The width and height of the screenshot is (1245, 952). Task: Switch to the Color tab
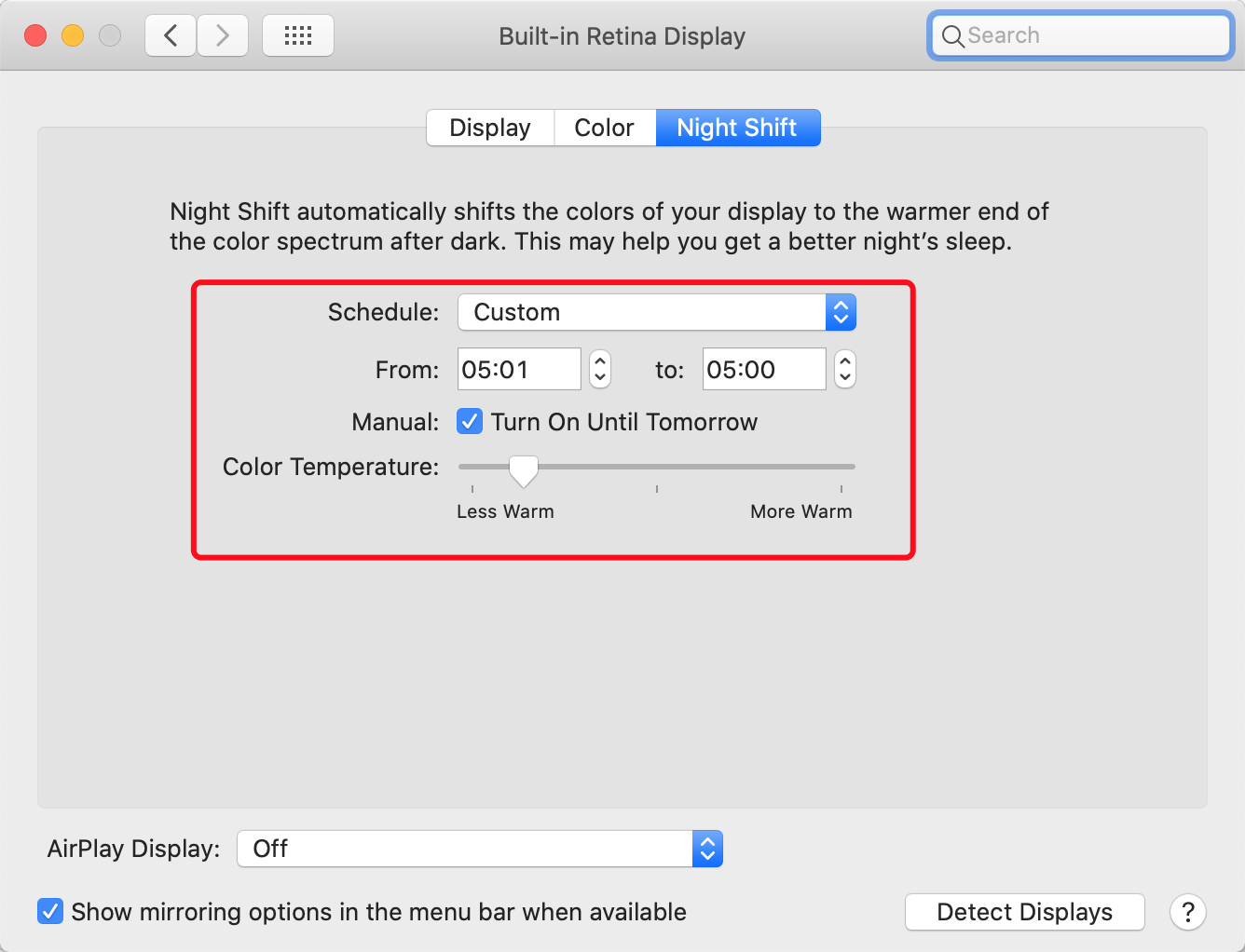click(x=604, y=128)
